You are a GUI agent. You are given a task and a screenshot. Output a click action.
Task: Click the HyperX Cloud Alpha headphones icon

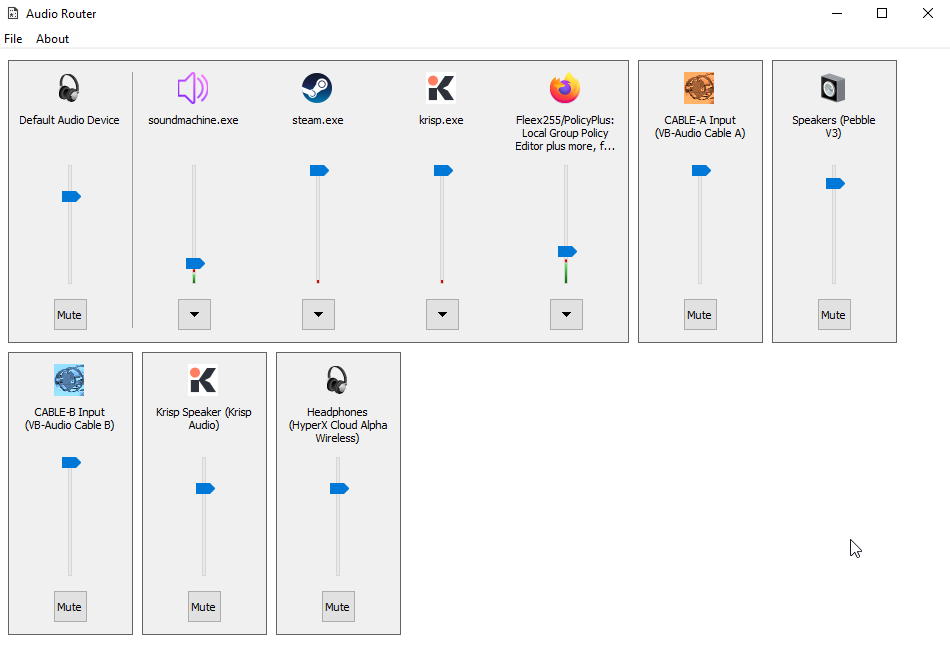(x=337, y=380)
